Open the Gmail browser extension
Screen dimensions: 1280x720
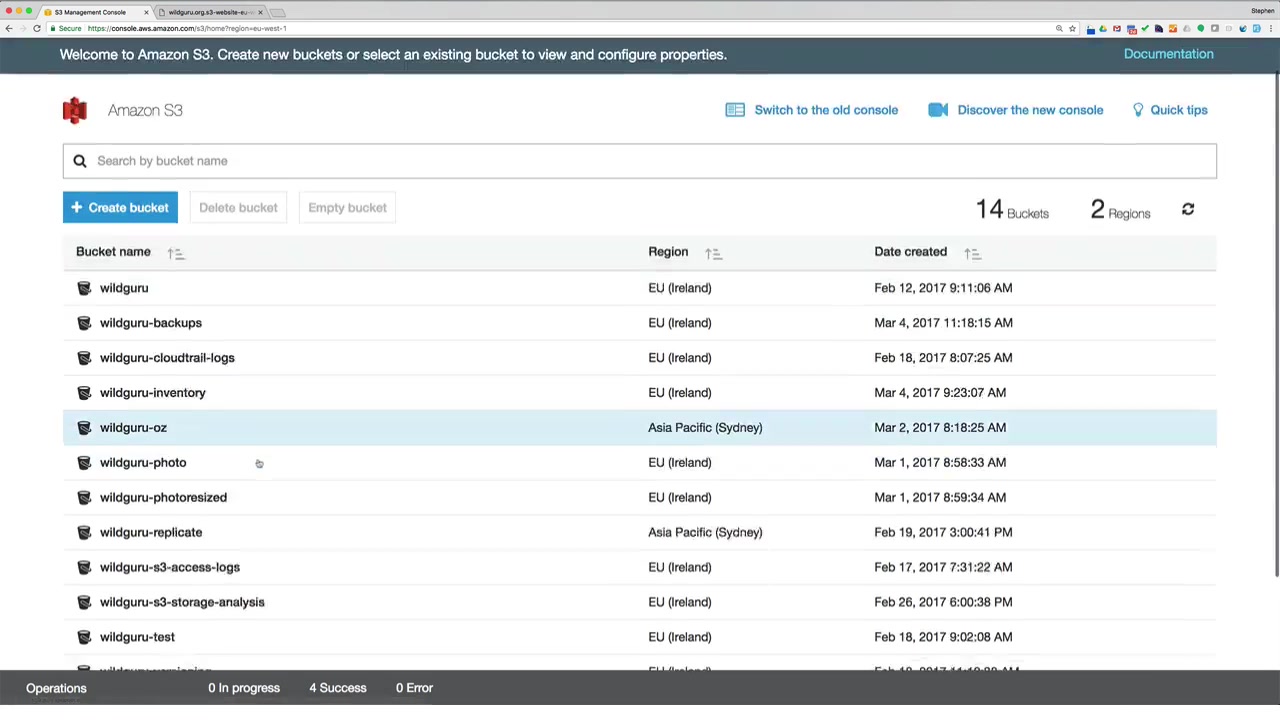(1117, 28)
